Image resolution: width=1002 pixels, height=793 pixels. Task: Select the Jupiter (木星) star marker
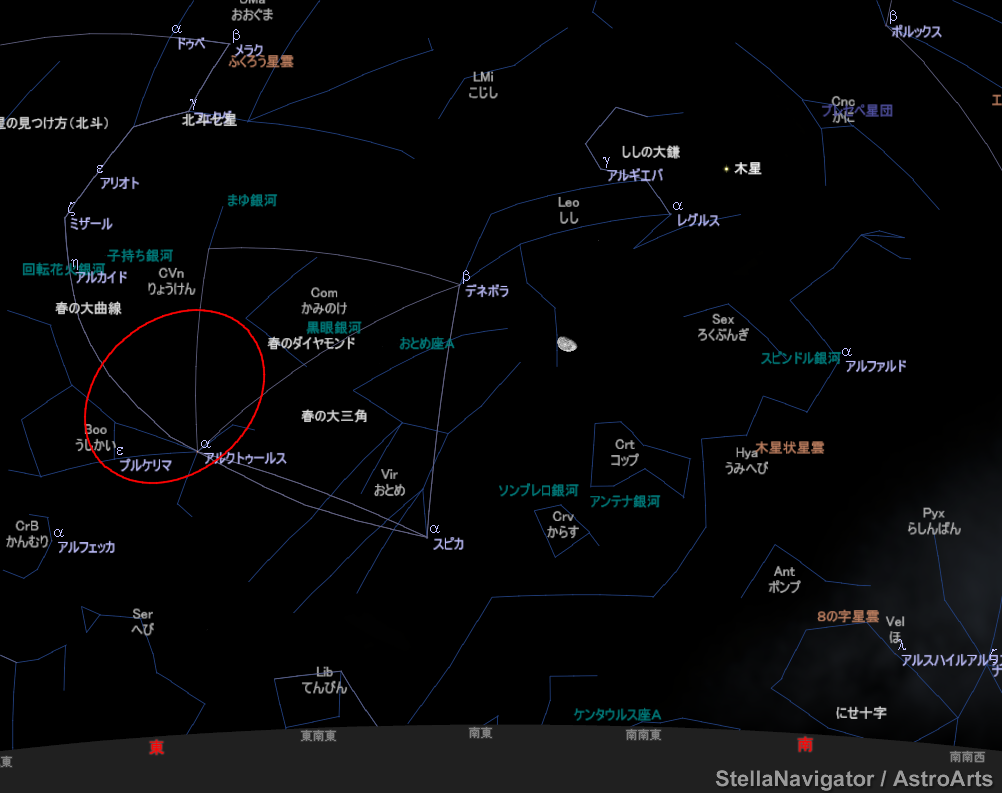pyautogui.click(x=726, y=169)
